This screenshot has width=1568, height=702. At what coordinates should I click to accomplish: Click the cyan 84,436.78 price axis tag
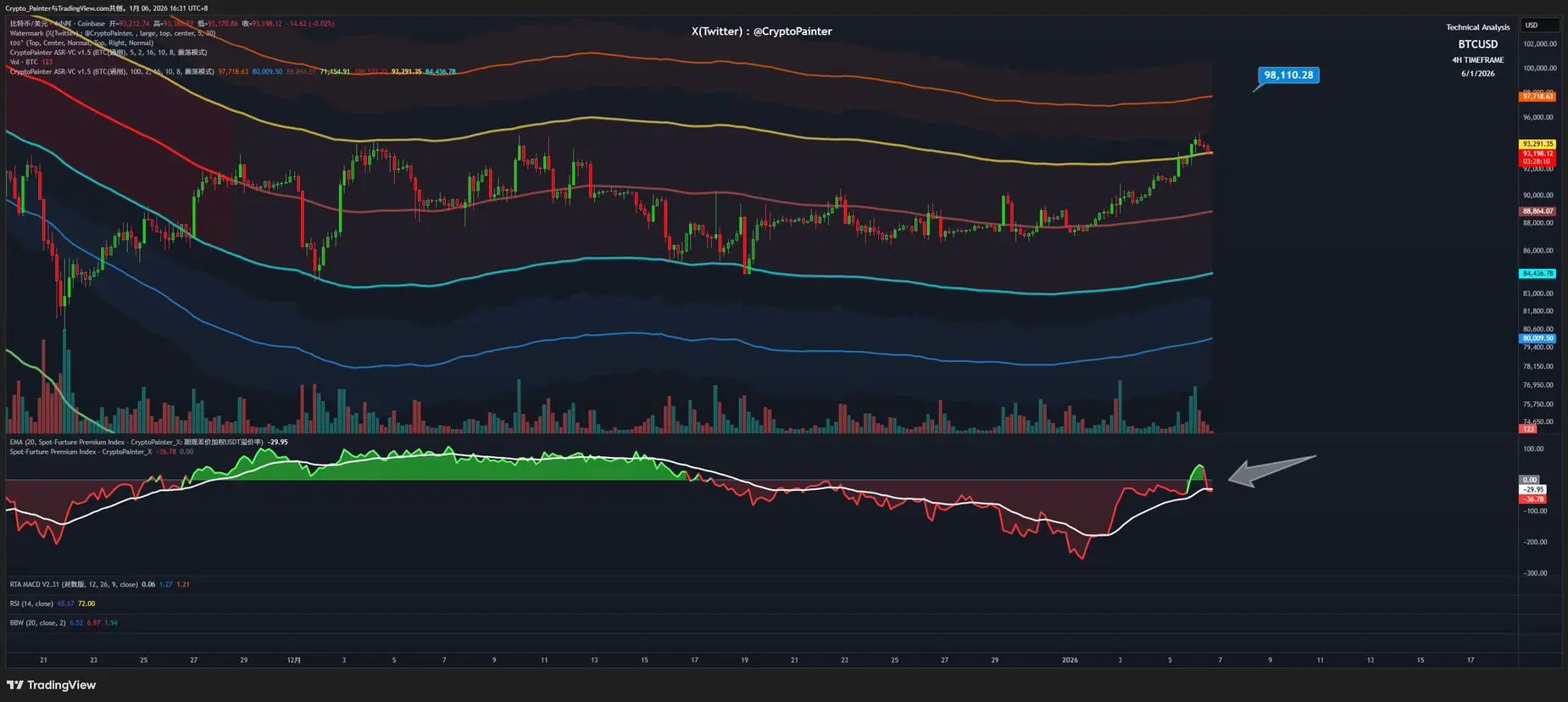pos(1537,274)
